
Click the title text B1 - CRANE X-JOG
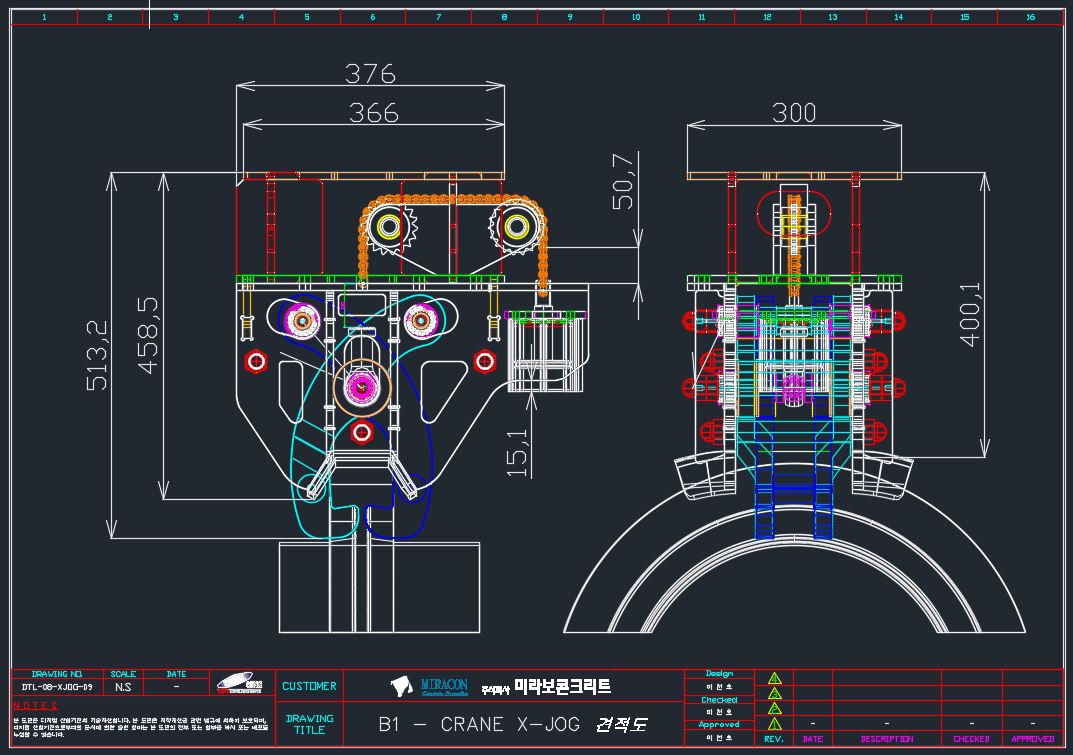tap(479, 724)
